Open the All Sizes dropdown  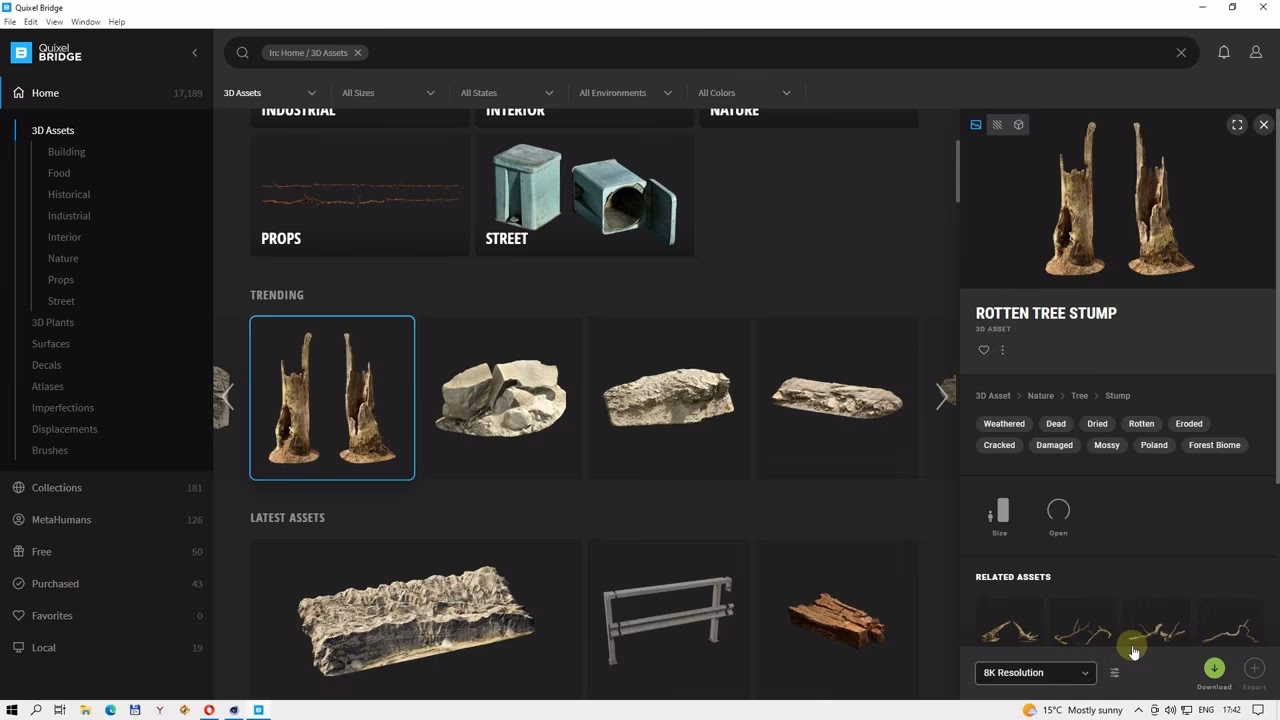pyautogui.click(x=388, y=93)
